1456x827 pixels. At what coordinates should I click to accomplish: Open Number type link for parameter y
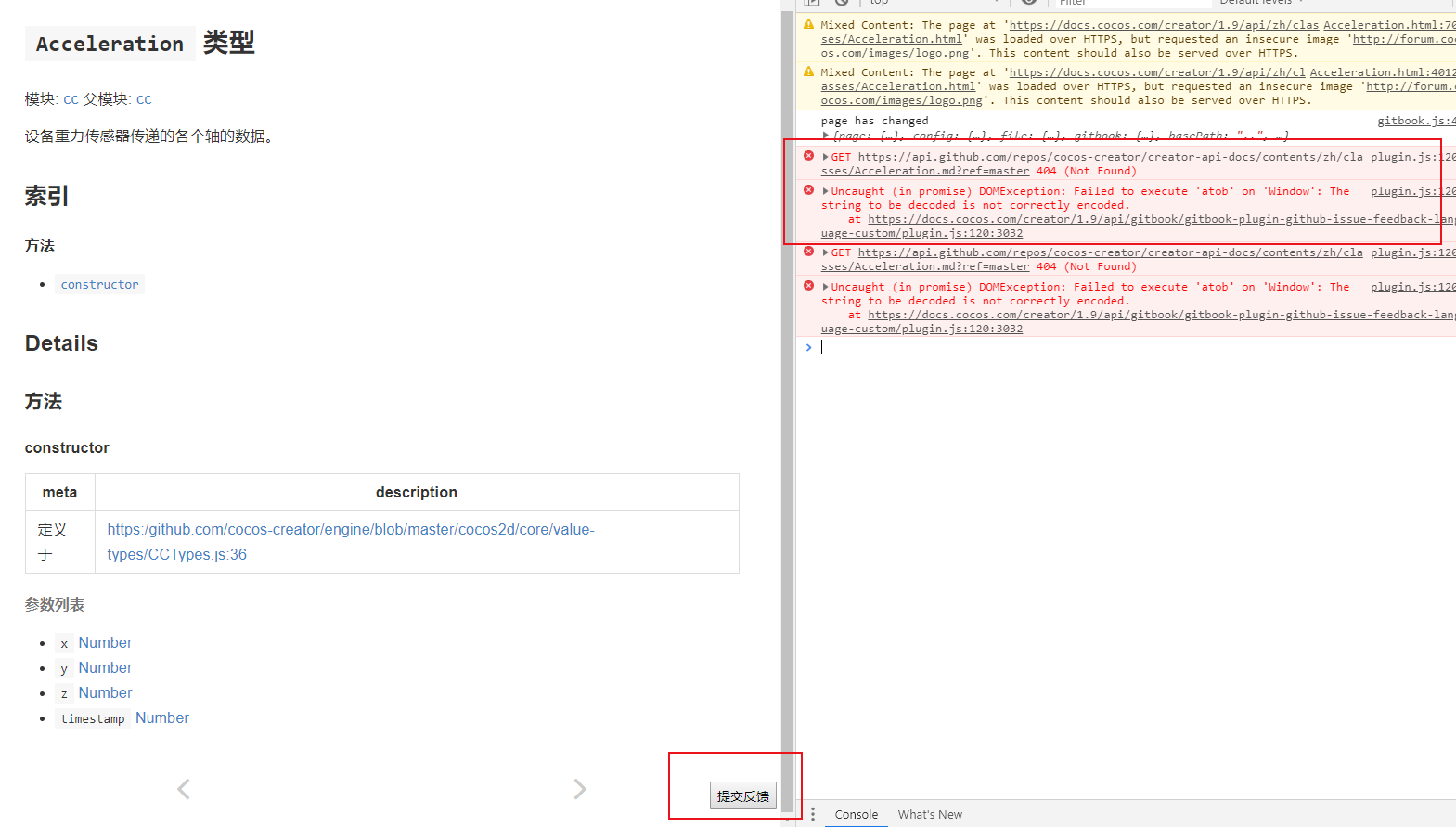pos(105,667)
